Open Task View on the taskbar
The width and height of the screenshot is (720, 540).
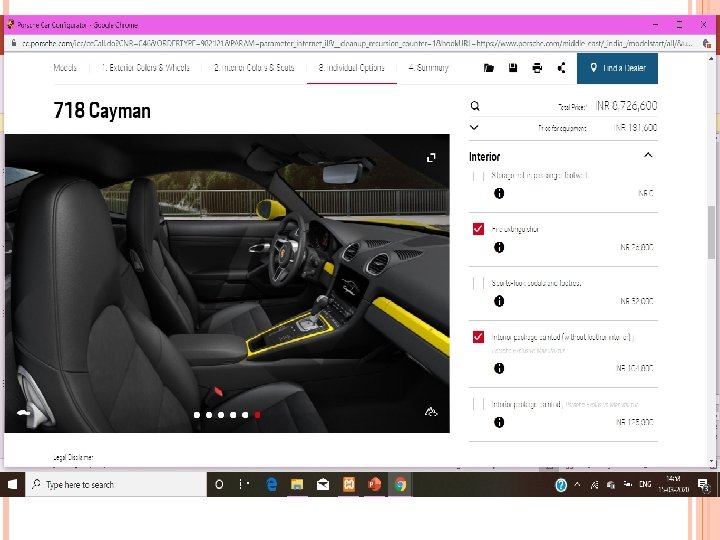click(x=244, y=484)
